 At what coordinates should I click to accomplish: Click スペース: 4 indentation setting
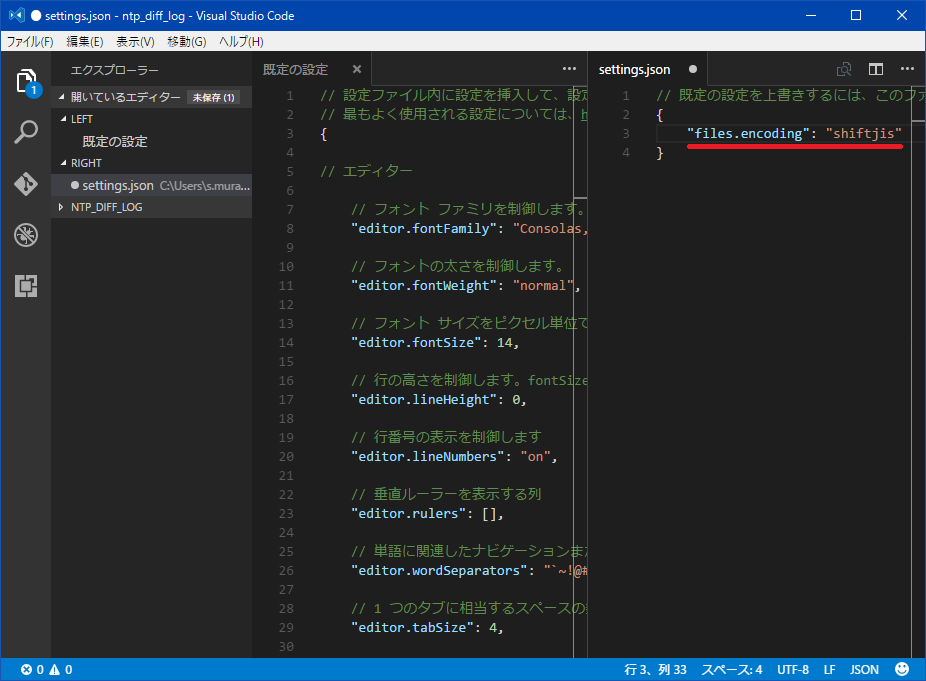point(732,670)
